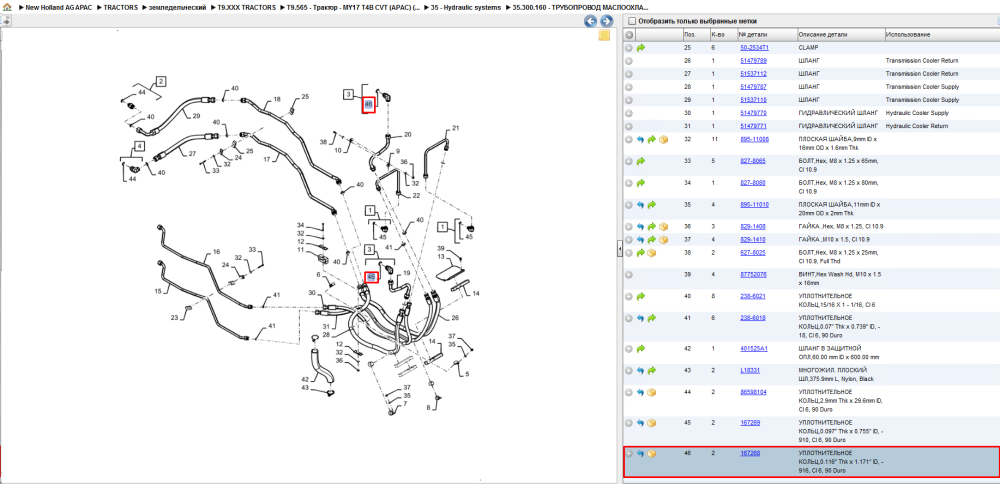The width and height of the screenshot is (1000, 484).
Task: Click the green arrow icon on row 25
Action: (641, 48)
